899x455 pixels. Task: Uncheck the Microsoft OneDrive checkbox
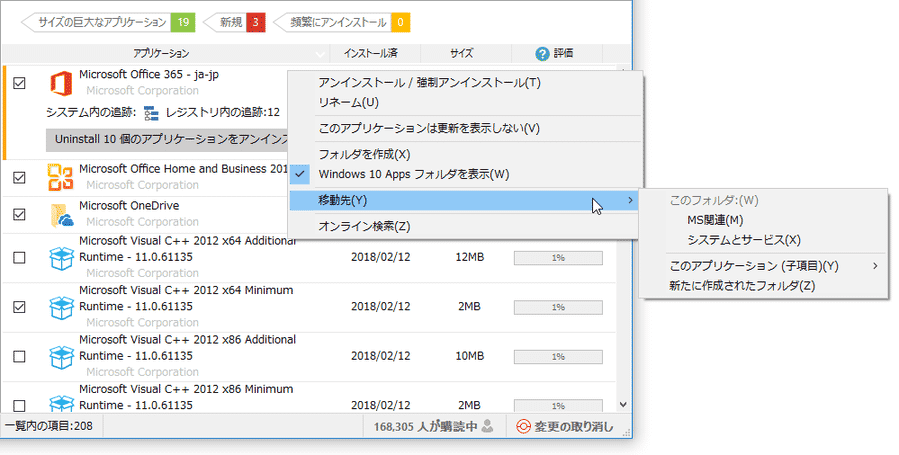(19, 214)
